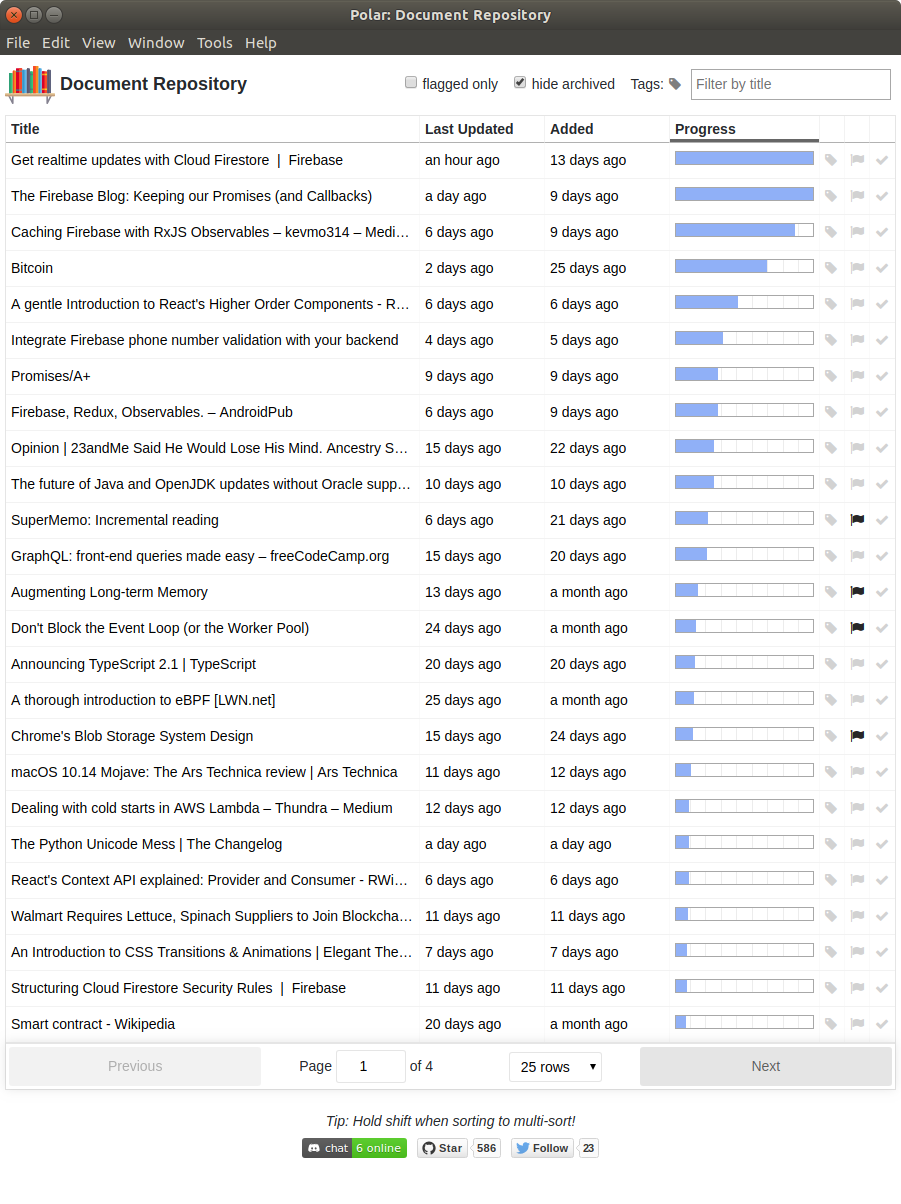Open the 586 stargazers count link
The height and width of the screenshot is (1204, 901).
click(487, 1148)
